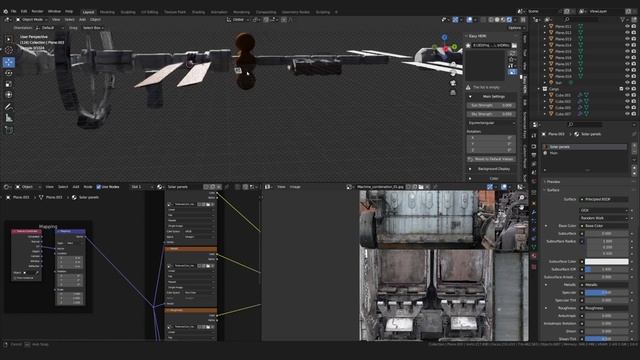
Task: Click the Blender logo menu icon
Action: coord(5,11)
